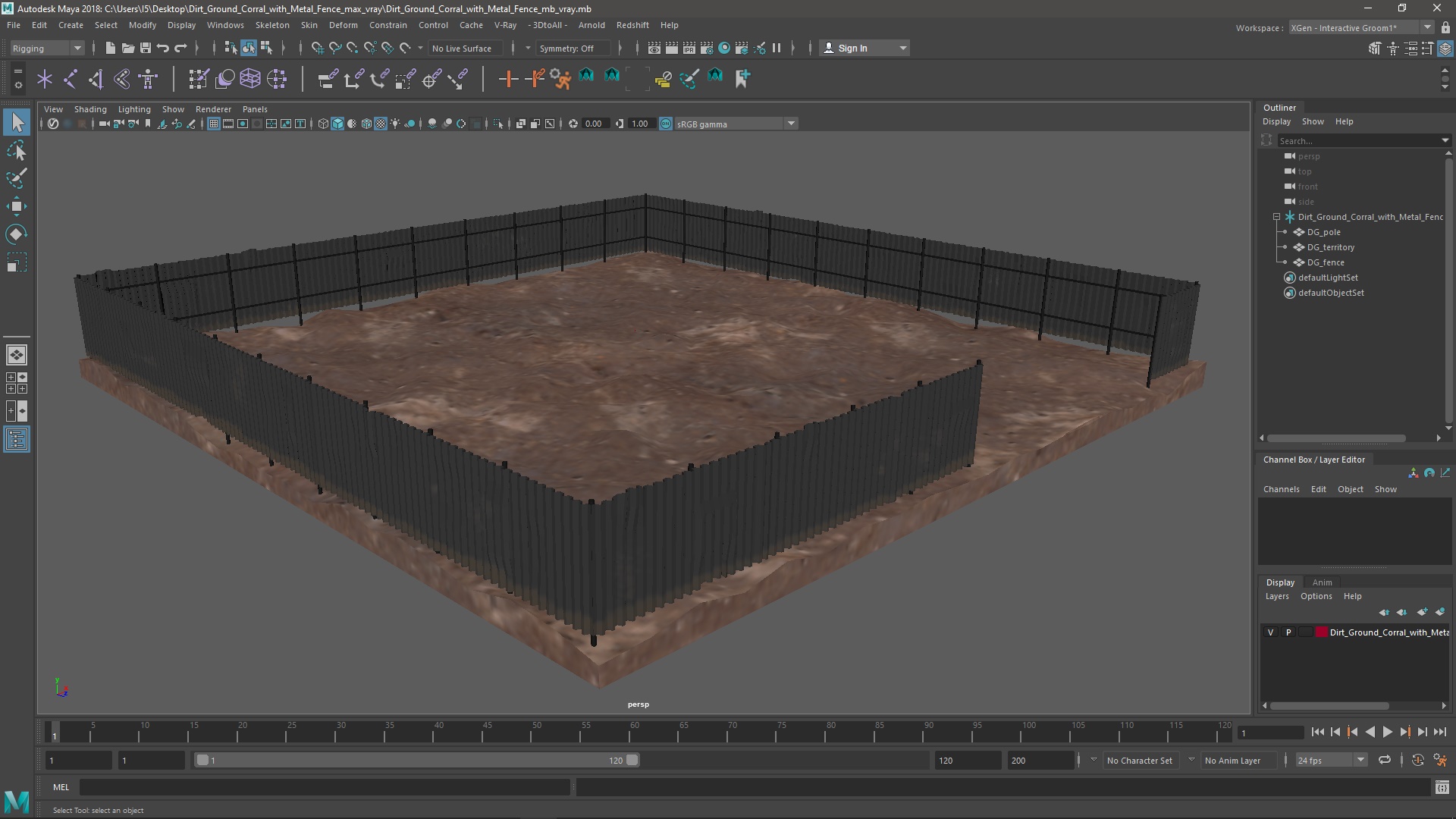Go to end of playback range

click(x=1439, y=732)
